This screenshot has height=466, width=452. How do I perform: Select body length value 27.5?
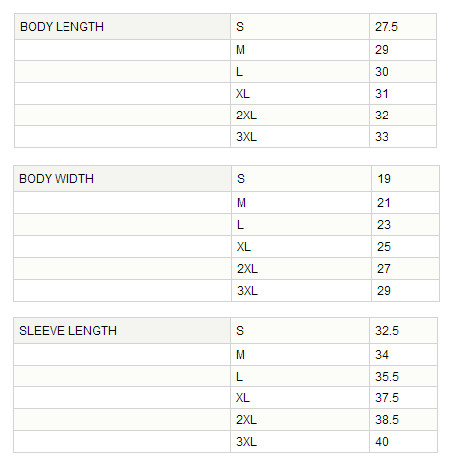[386, 27]
